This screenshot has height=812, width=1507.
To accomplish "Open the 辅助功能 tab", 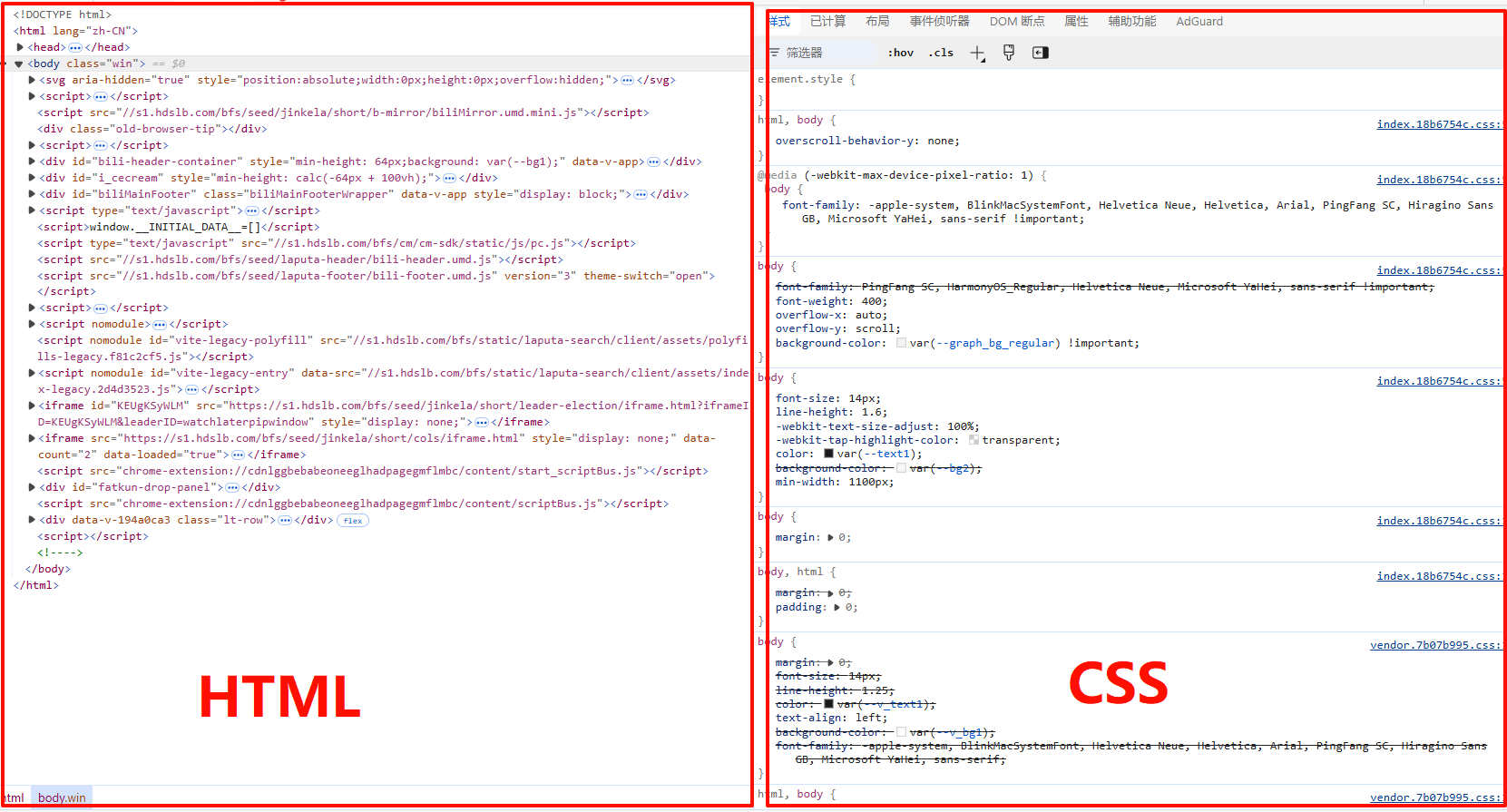I will [1131, 21].
